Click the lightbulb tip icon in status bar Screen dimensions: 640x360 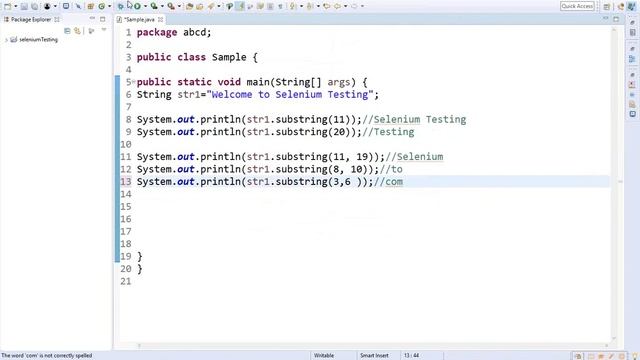(x=634, y=356)
